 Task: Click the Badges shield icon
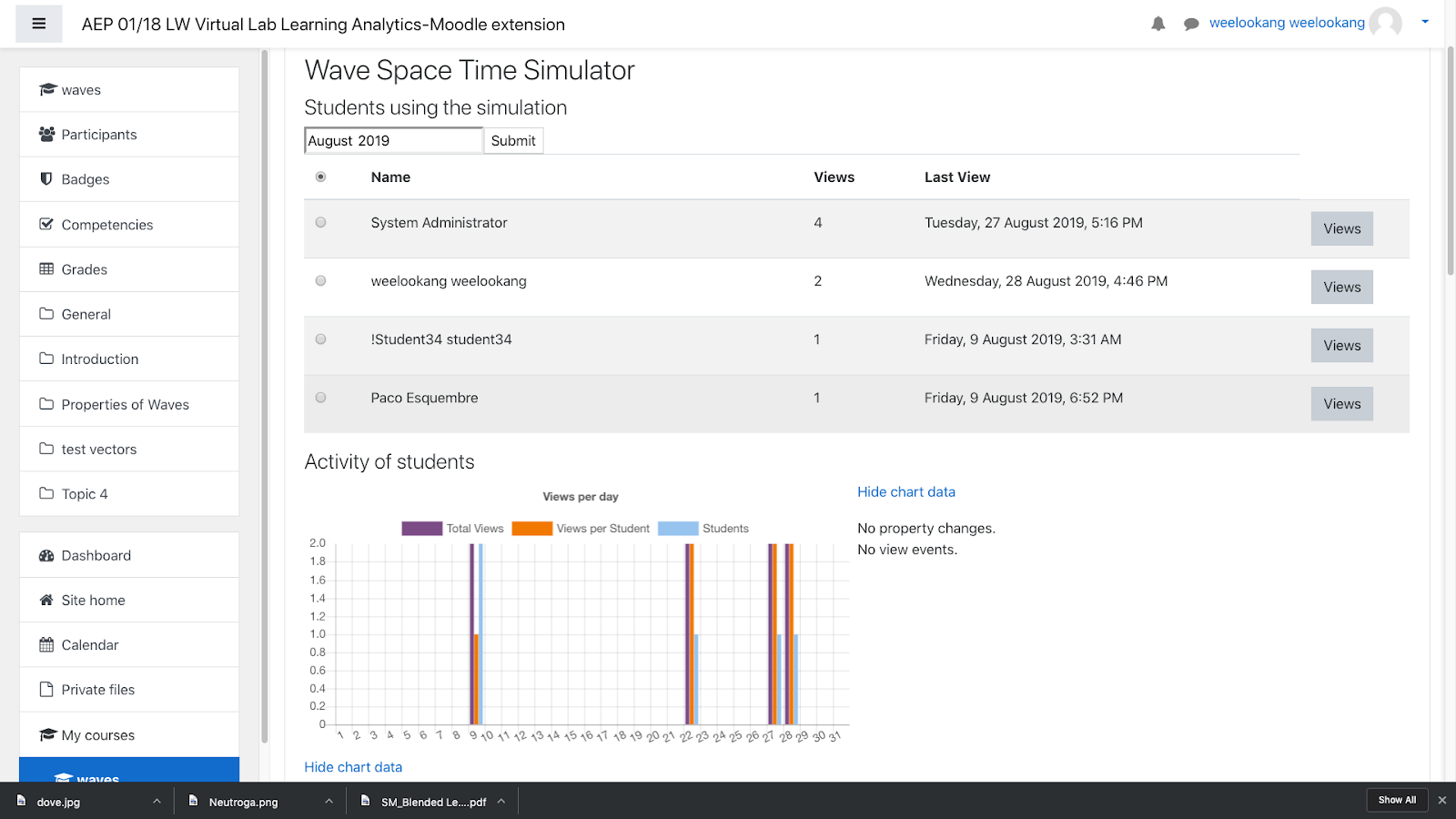click(x=46, y=179)
